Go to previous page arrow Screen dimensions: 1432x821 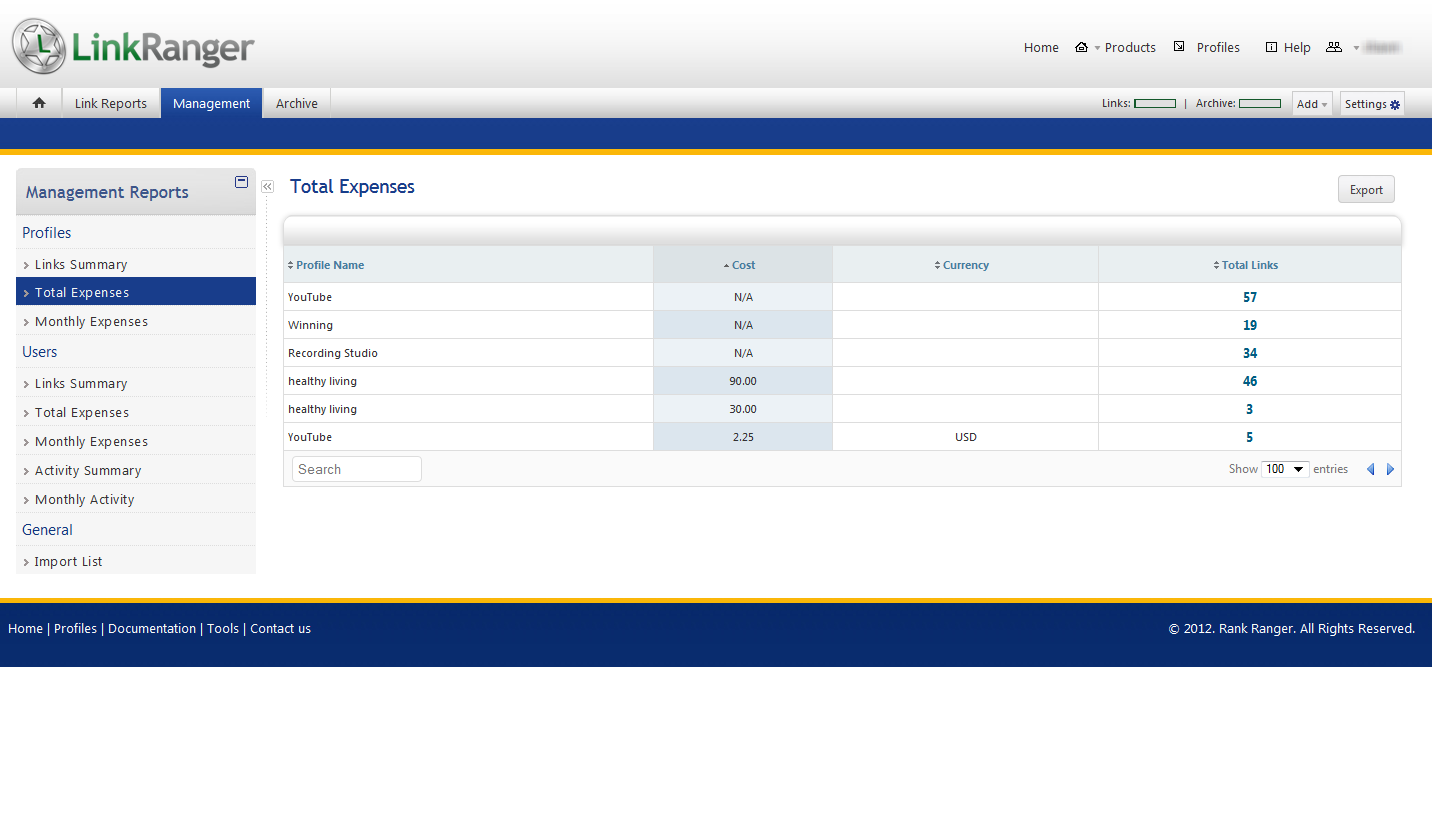click(1370, 469)
